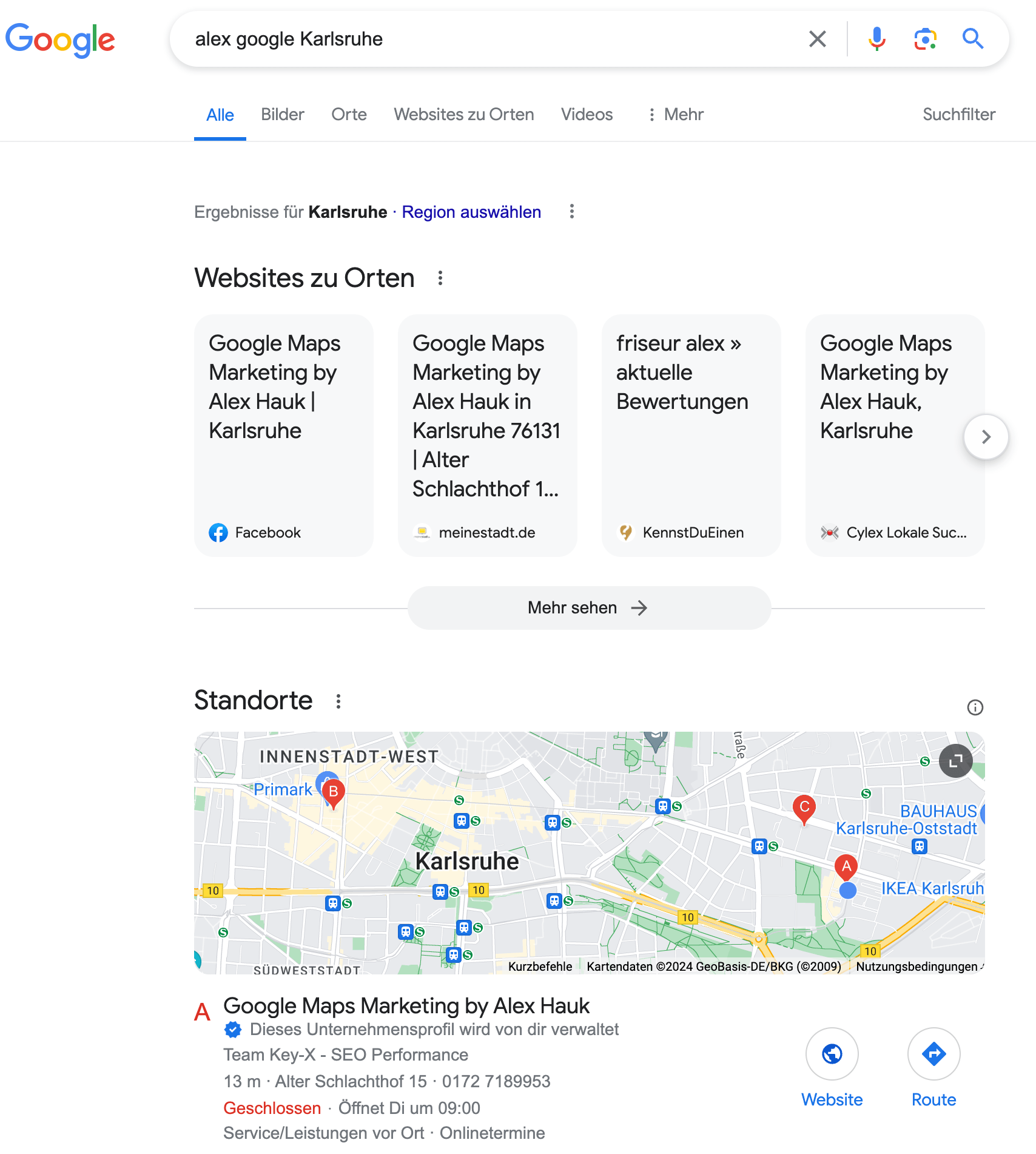Click the red A marker beside the listing

(202, 1012)
